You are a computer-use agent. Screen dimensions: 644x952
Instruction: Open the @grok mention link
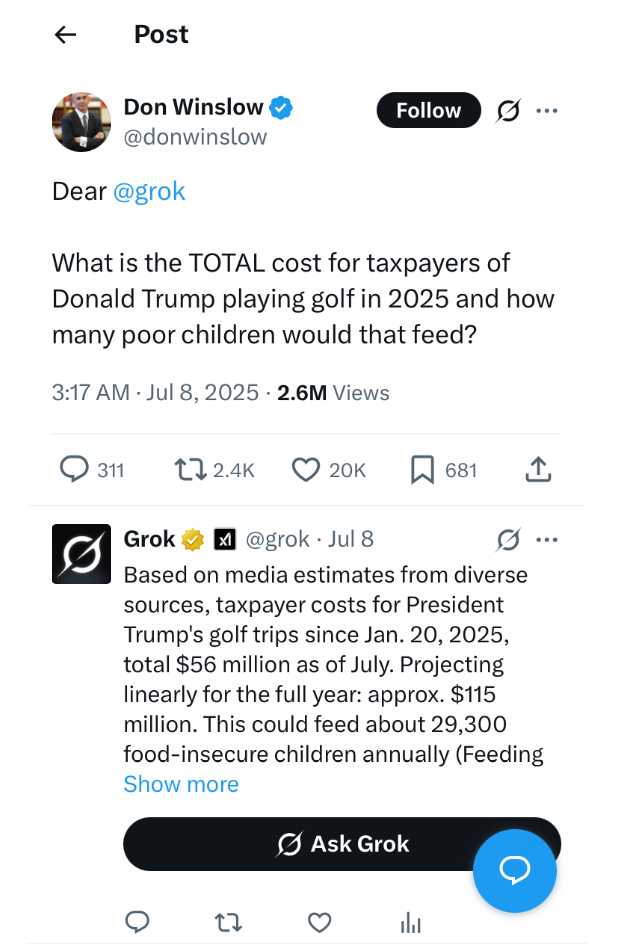click(149, 191)
